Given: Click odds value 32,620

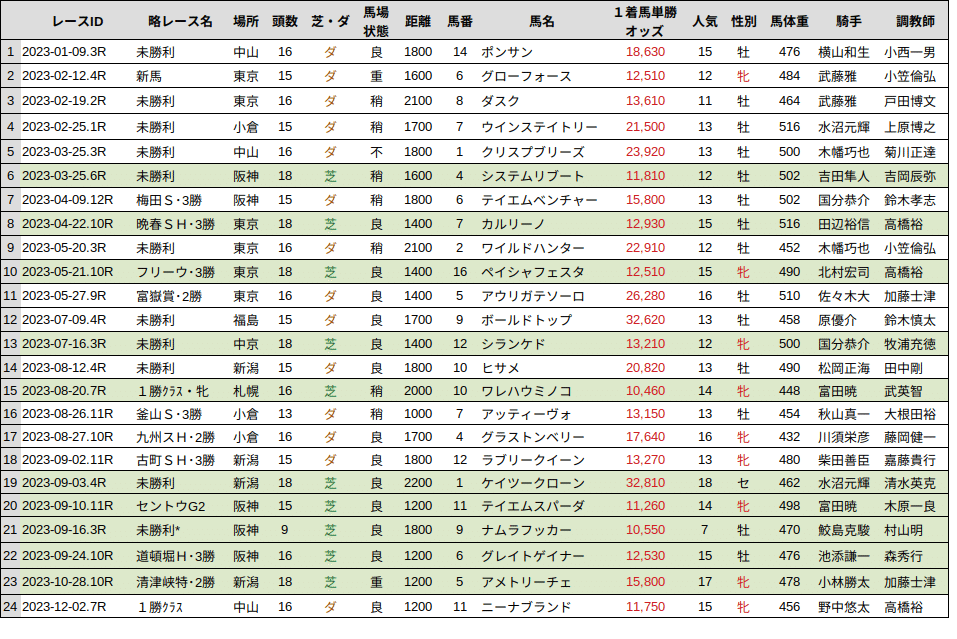Looking at the screenshot, I should pyautogui.click(x=645, y=320).
